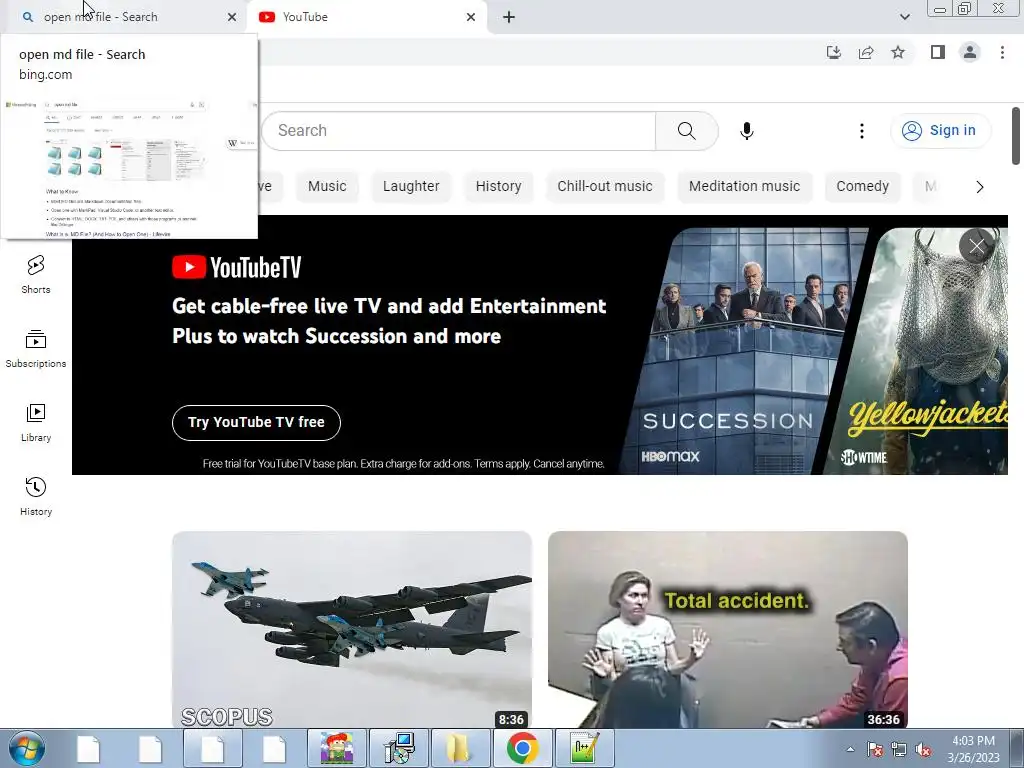Viewport: 1024px width, 768px height.
Task: Open Subscriptions in the sidebar
Action: (35, 349)
